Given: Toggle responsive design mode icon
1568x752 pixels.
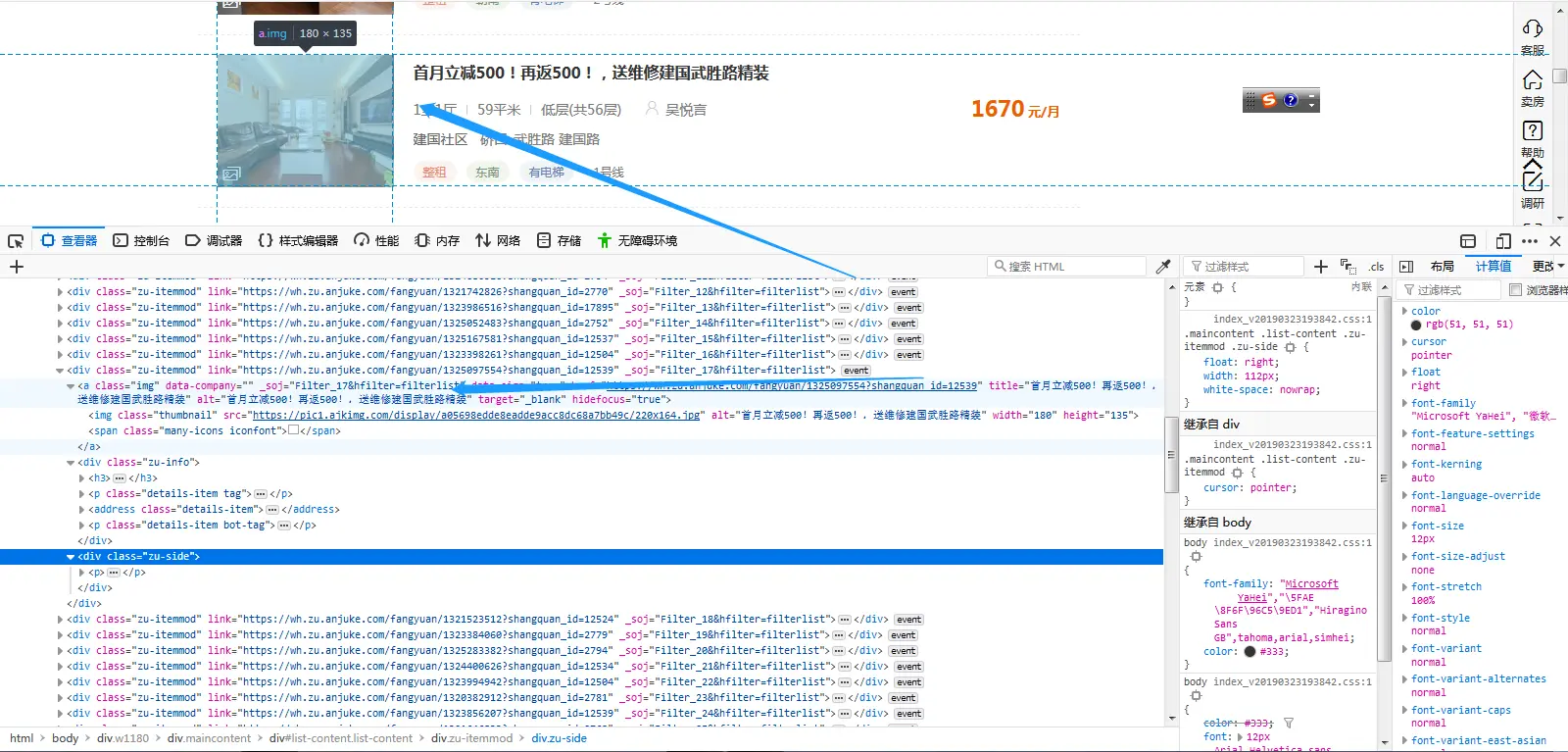Looking at the screenshot, I should 1503,241.
